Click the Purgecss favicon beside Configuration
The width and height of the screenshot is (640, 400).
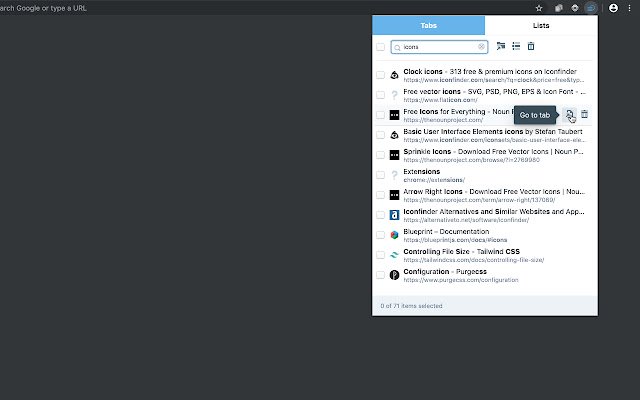(x=394, y=275)
